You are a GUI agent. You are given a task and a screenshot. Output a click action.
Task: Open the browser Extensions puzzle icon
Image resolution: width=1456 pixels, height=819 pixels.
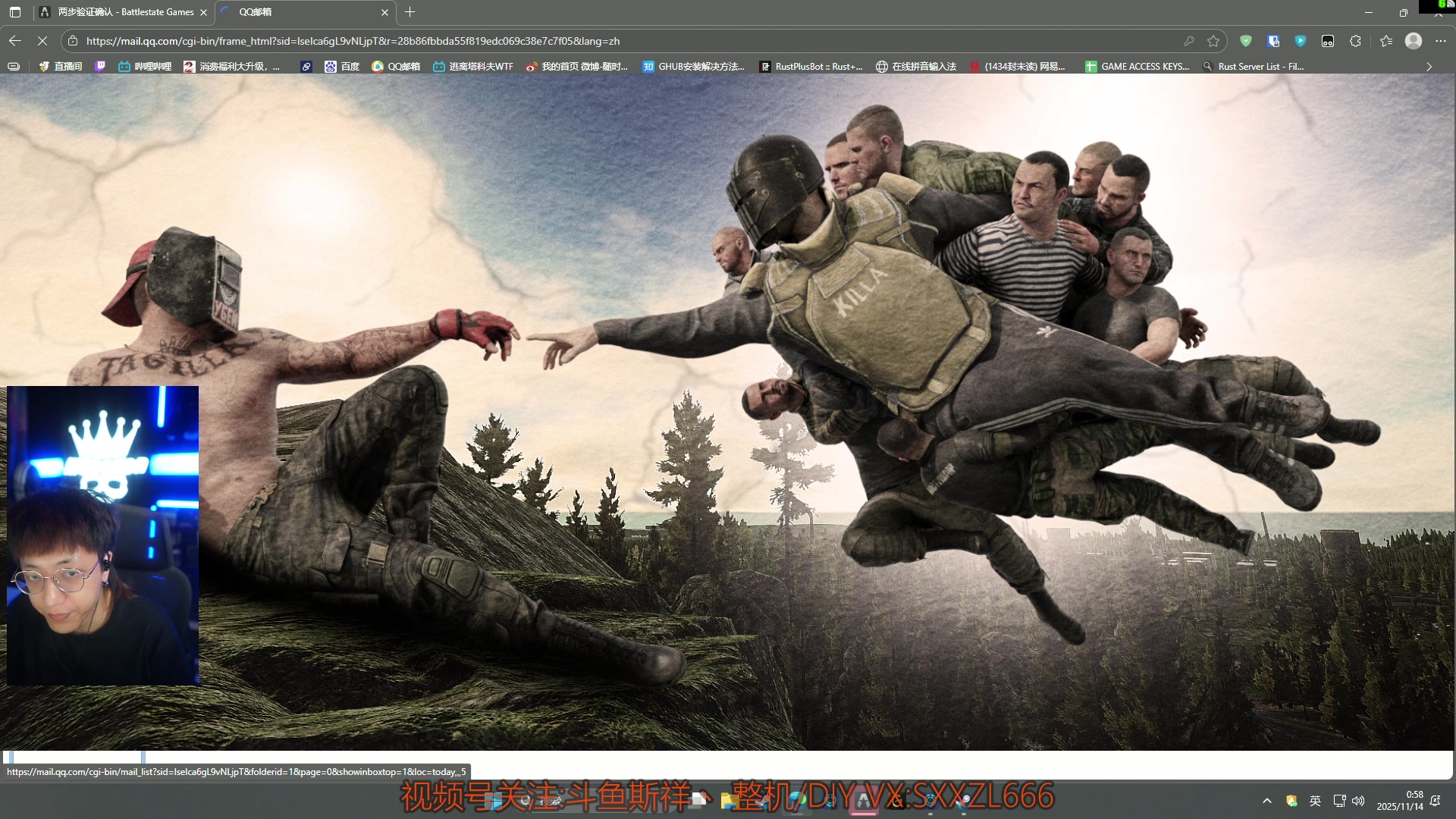click(x=1355, y=41)
